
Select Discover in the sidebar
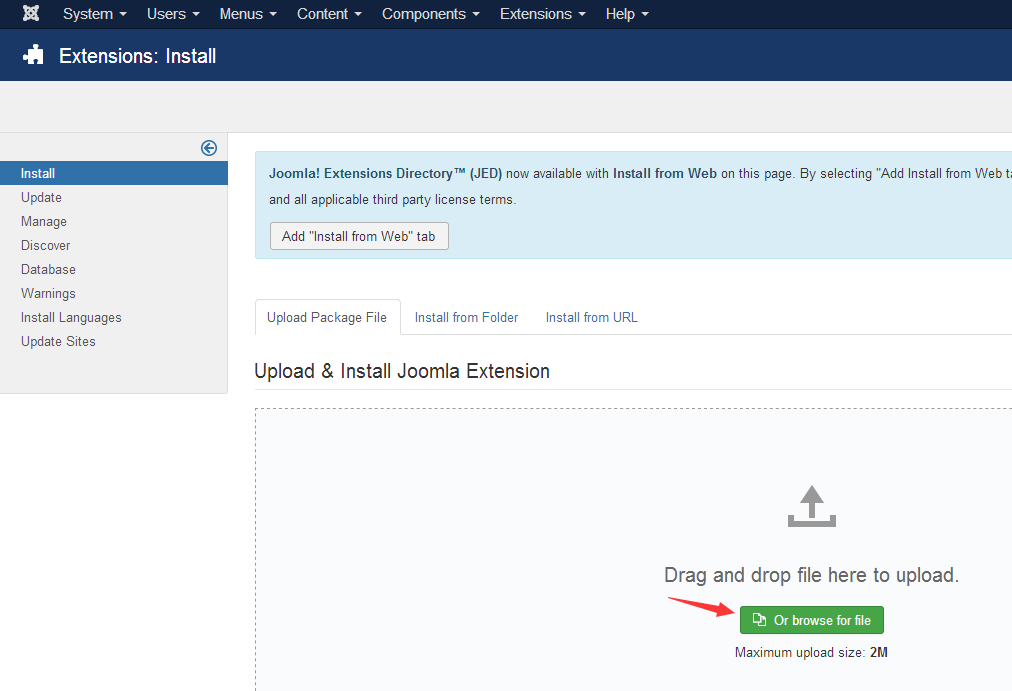point(45,245)
